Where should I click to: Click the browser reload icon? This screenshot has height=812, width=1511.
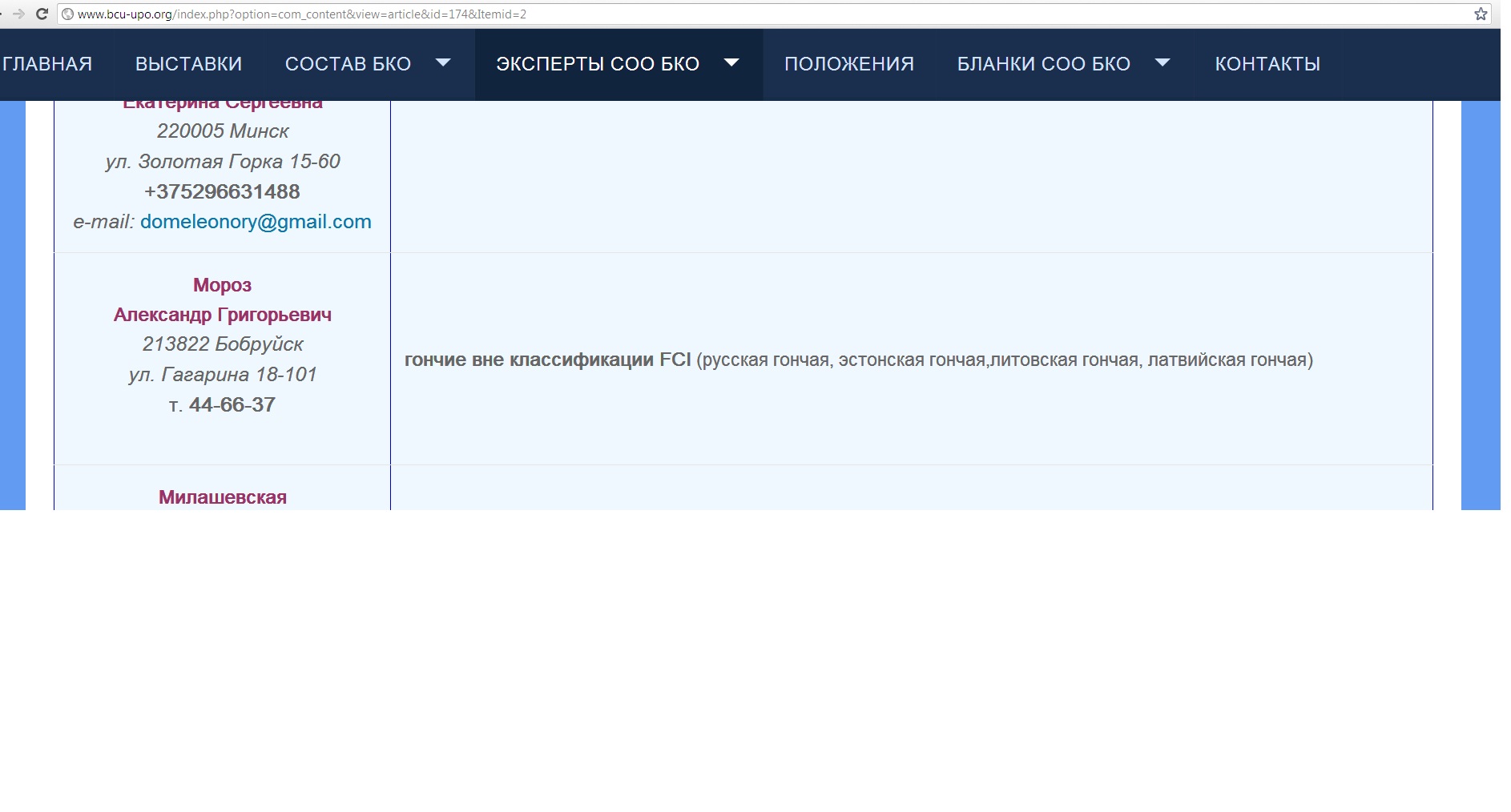point(42,14)
